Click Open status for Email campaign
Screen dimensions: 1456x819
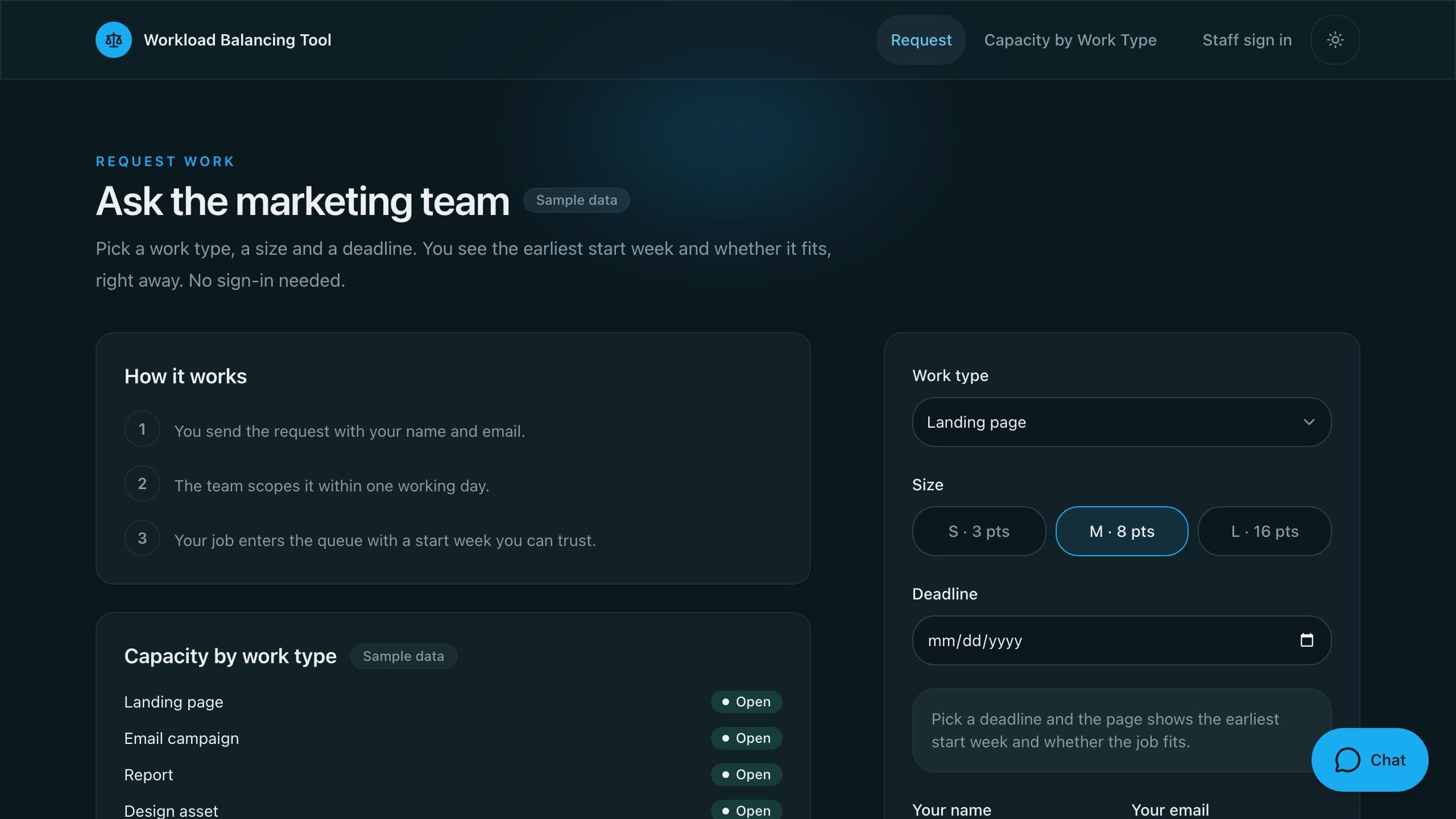click(x=746, y=738)
